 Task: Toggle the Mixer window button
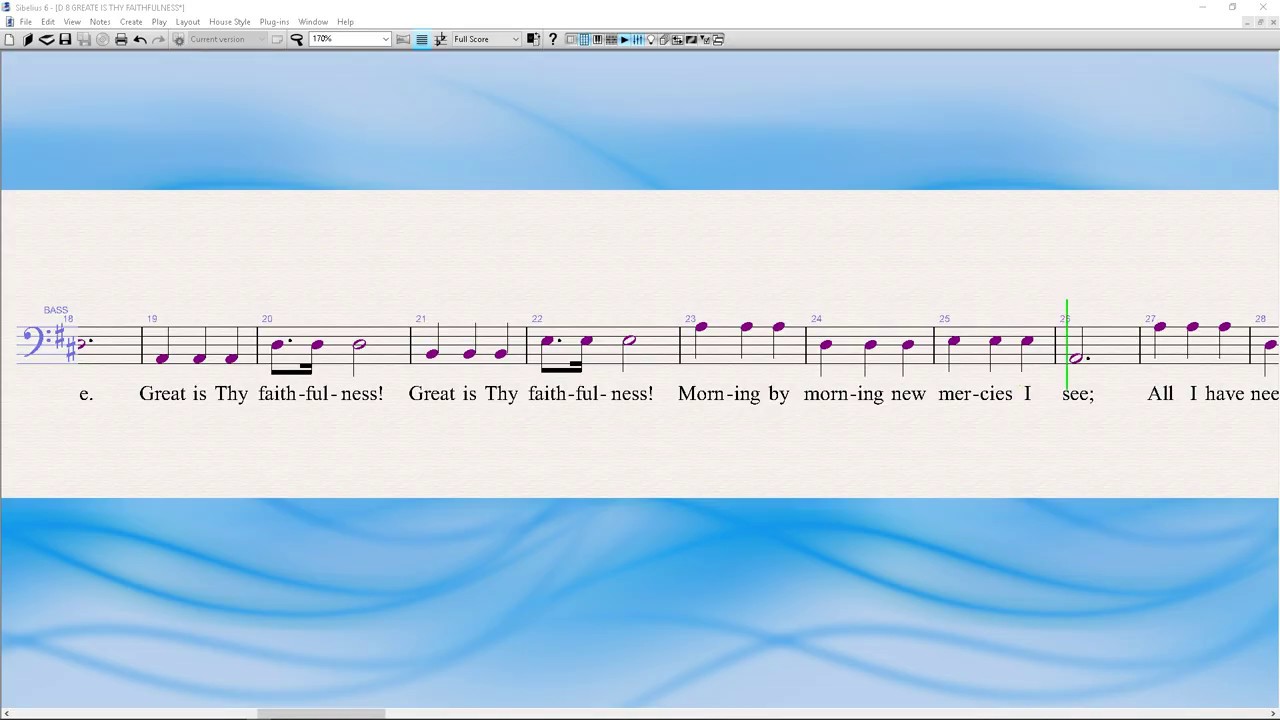tap(637, 39)
